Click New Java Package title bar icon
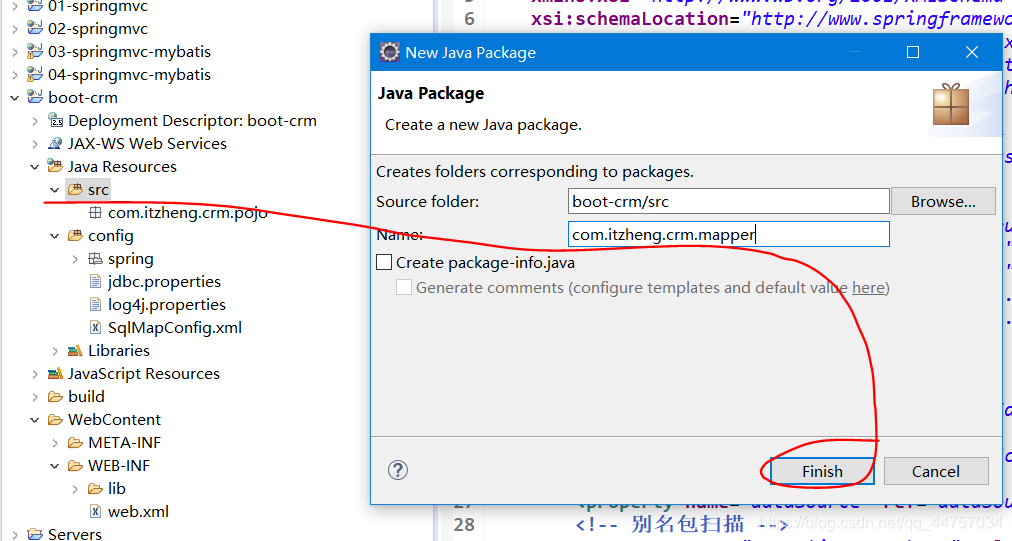The width and height of the screenshot is (1012, 541). coord(389,52)
